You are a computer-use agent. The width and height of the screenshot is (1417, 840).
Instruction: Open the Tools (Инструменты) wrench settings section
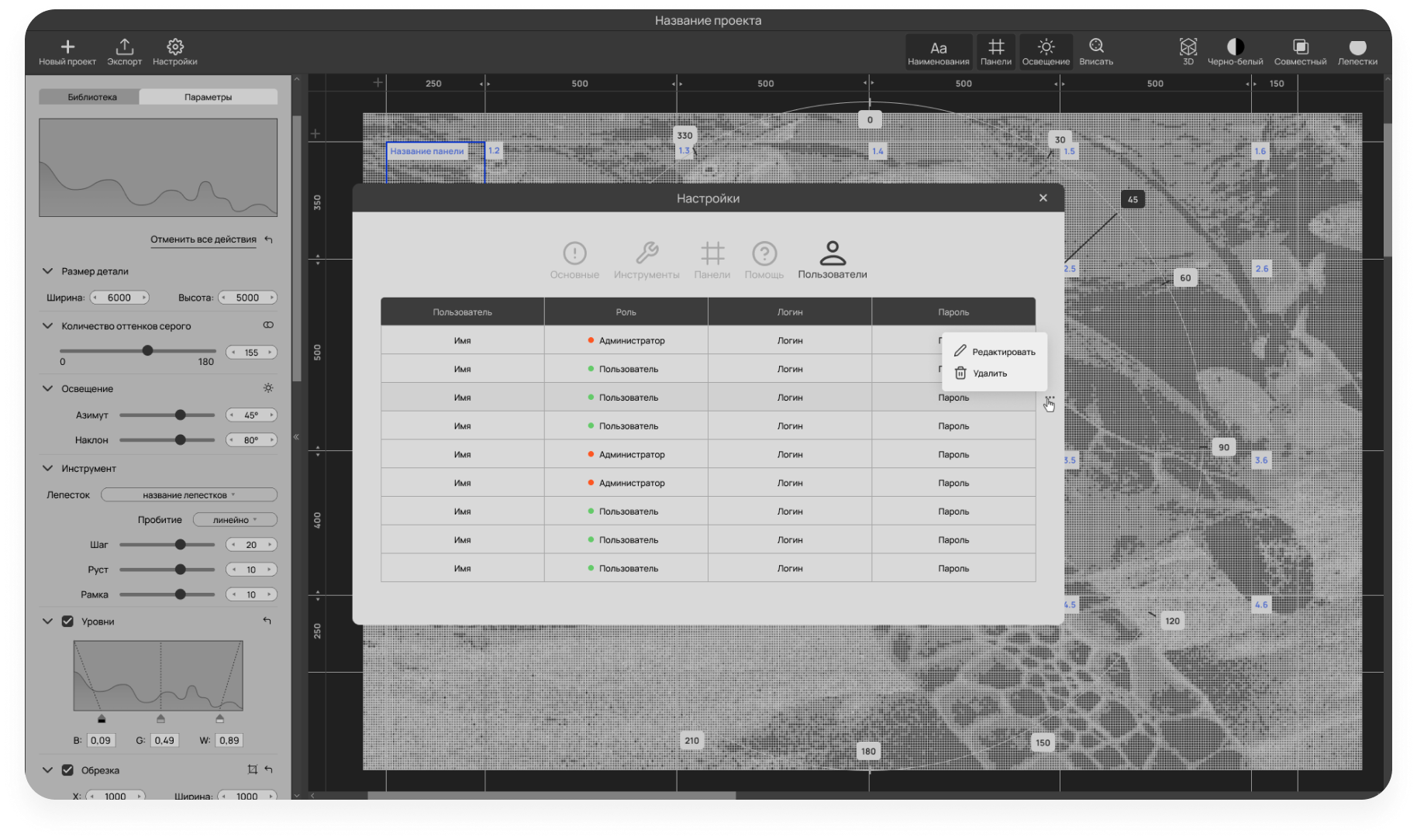(x=646, y=253)
